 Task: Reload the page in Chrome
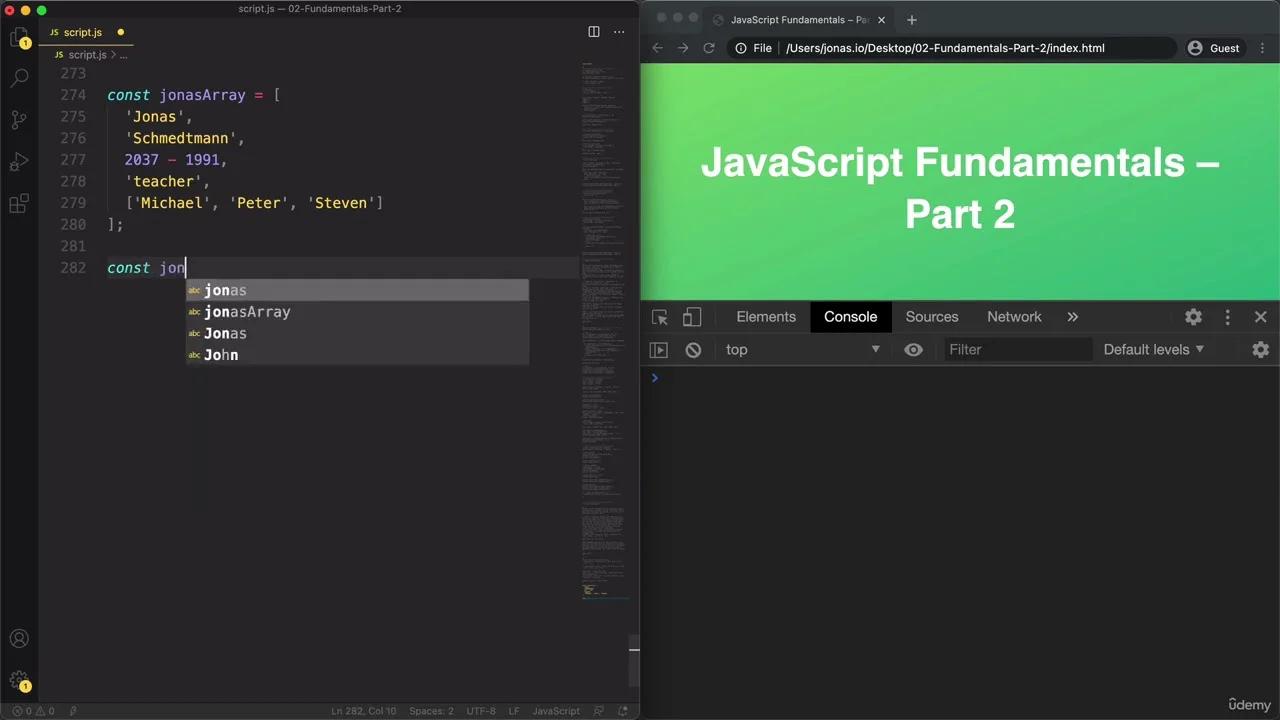coord(709,47)
